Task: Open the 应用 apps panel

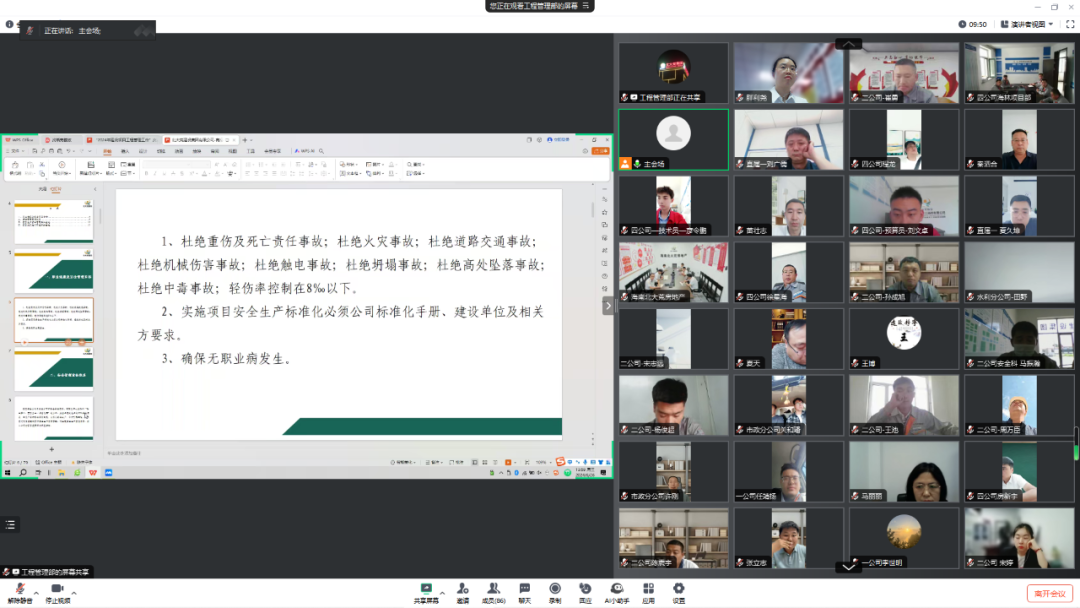Action: pos(648,590)
